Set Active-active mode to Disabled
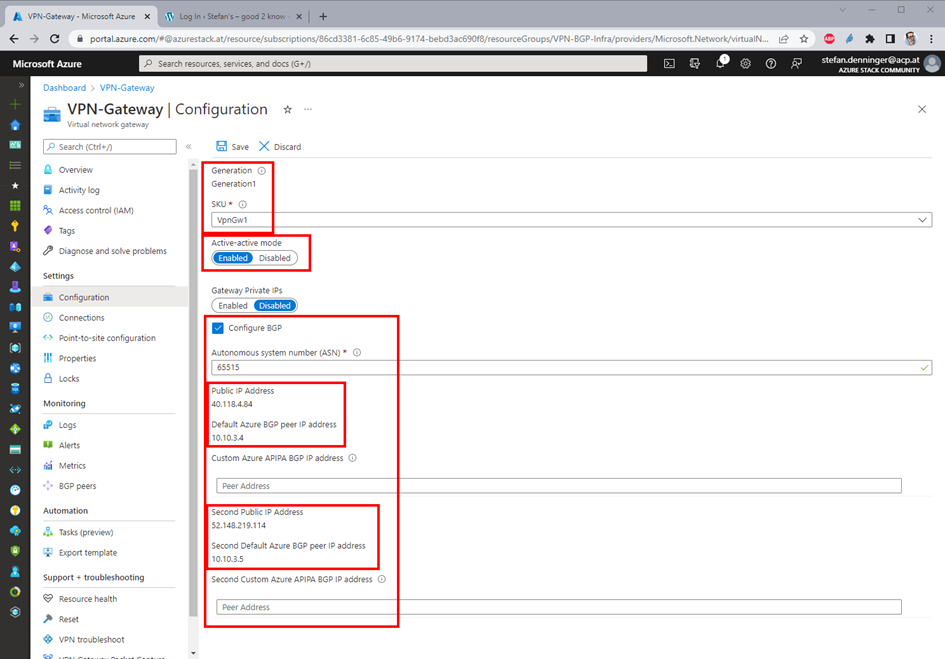945x659 pixels. [275, 258]
